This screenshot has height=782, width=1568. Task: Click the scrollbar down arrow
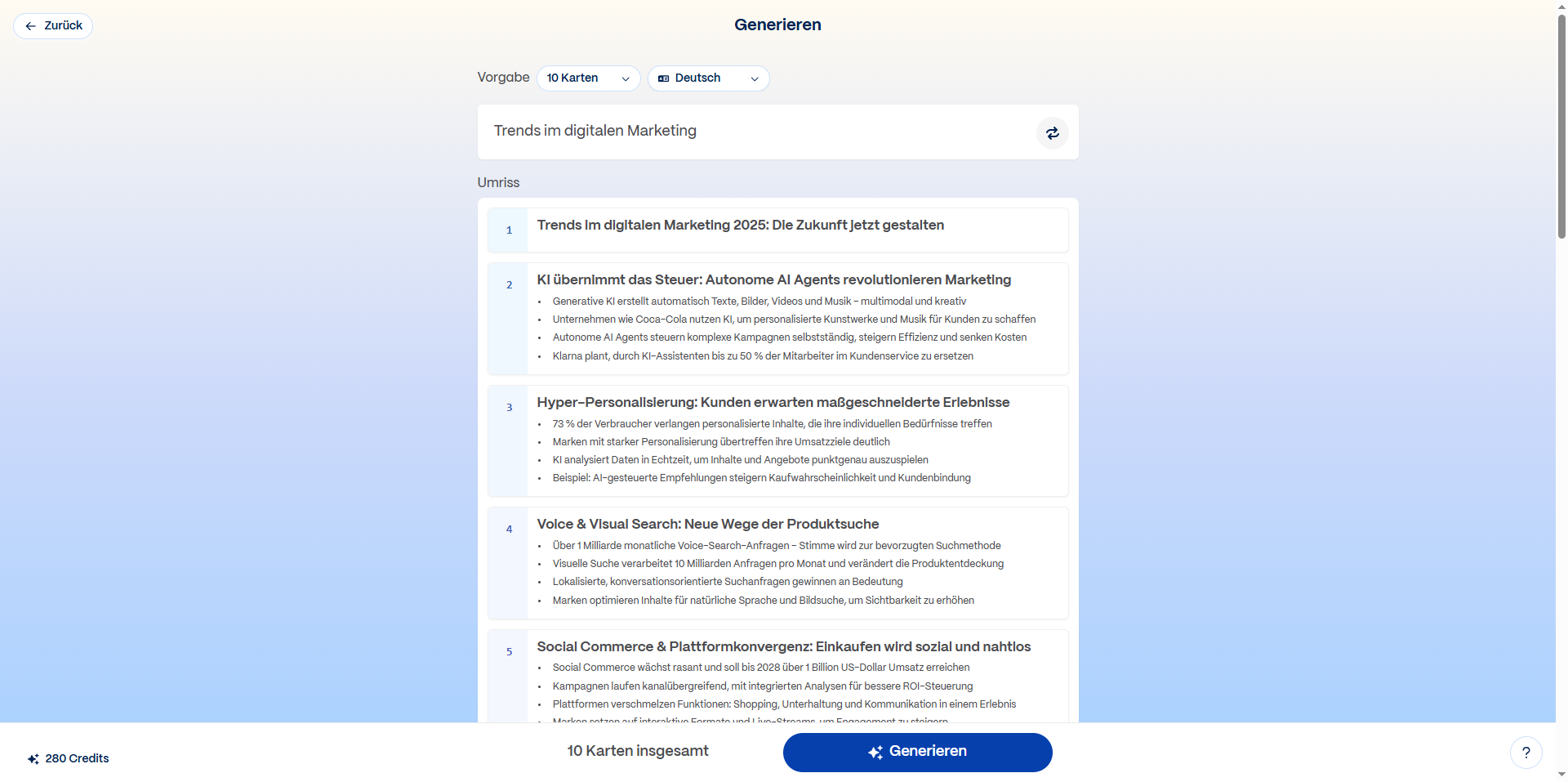click(x=1561, y=775)
